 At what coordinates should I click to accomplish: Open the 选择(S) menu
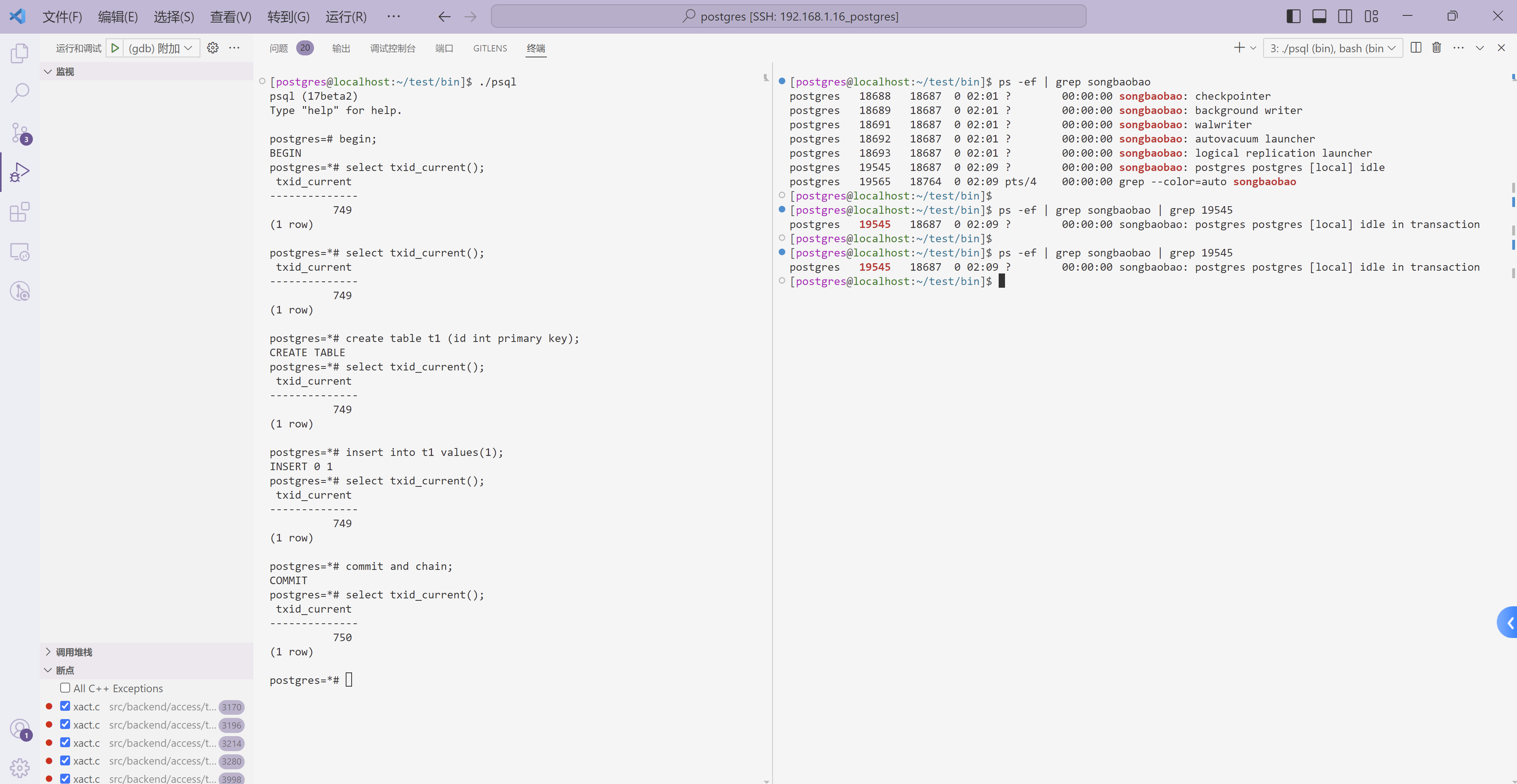pyautogui.click(x=174, y=17)
